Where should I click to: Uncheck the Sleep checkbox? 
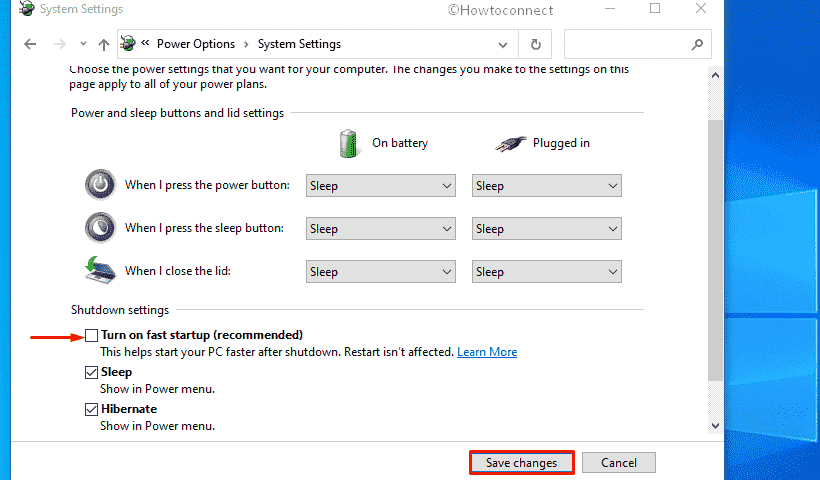coord(92,372)
